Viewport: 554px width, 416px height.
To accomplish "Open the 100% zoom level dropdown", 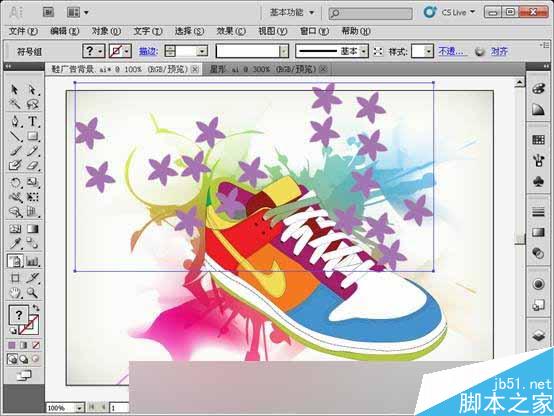I will point(79,408).
